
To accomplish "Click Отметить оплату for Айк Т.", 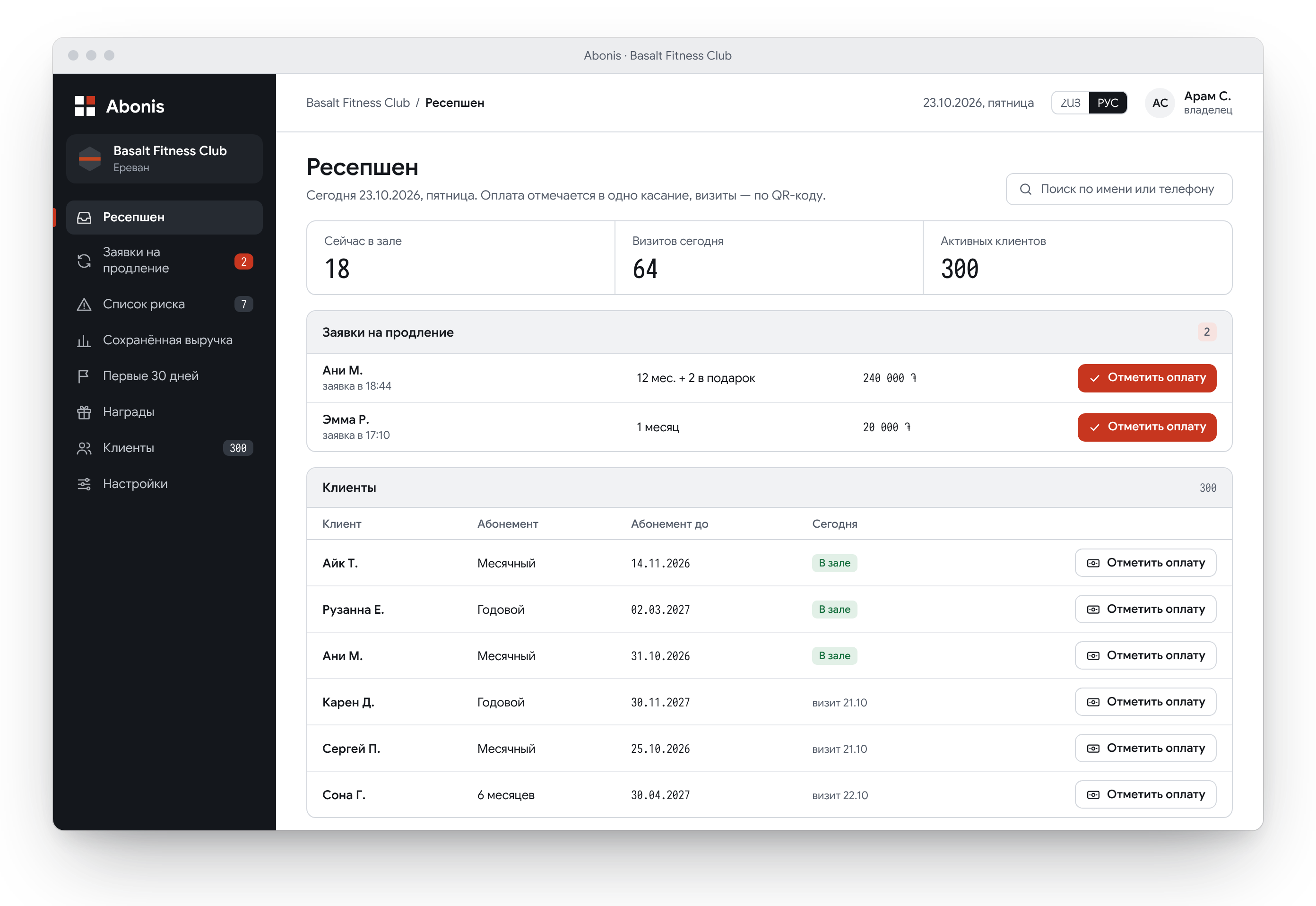I will pyautogui.click(x=1145, y=563).
